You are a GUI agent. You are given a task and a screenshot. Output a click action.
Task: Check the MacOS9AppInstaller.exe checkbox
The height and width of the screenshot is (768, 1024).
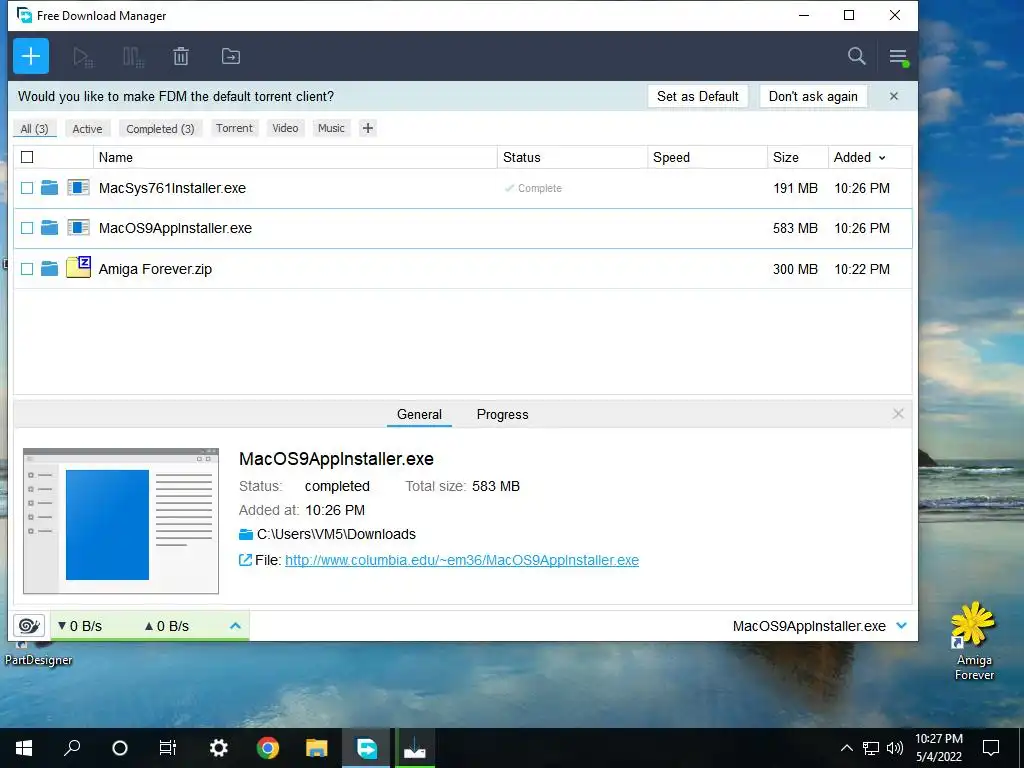pos(27,228)
